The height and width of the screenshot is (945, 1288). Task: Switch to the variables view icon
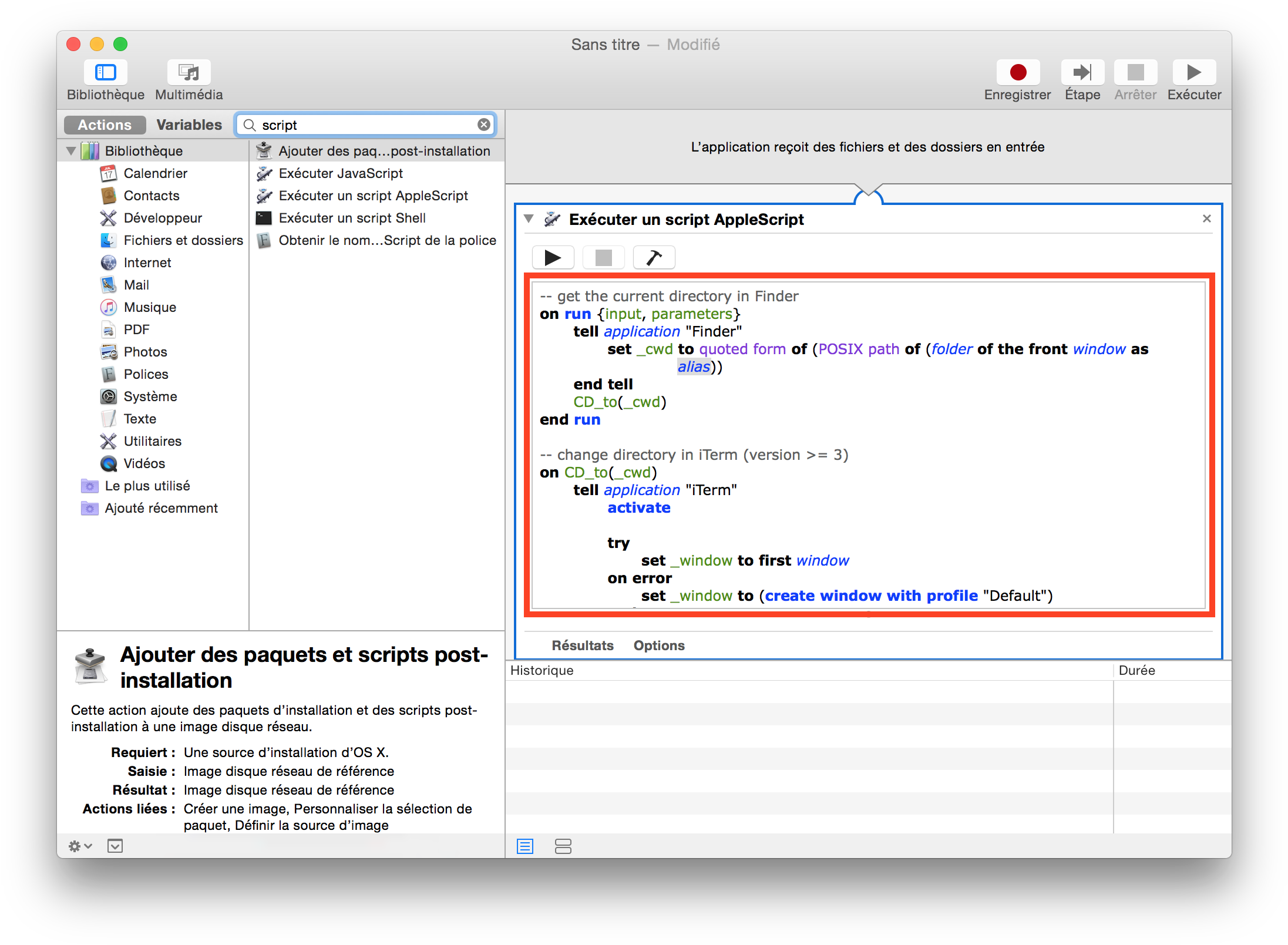[563, 846]
